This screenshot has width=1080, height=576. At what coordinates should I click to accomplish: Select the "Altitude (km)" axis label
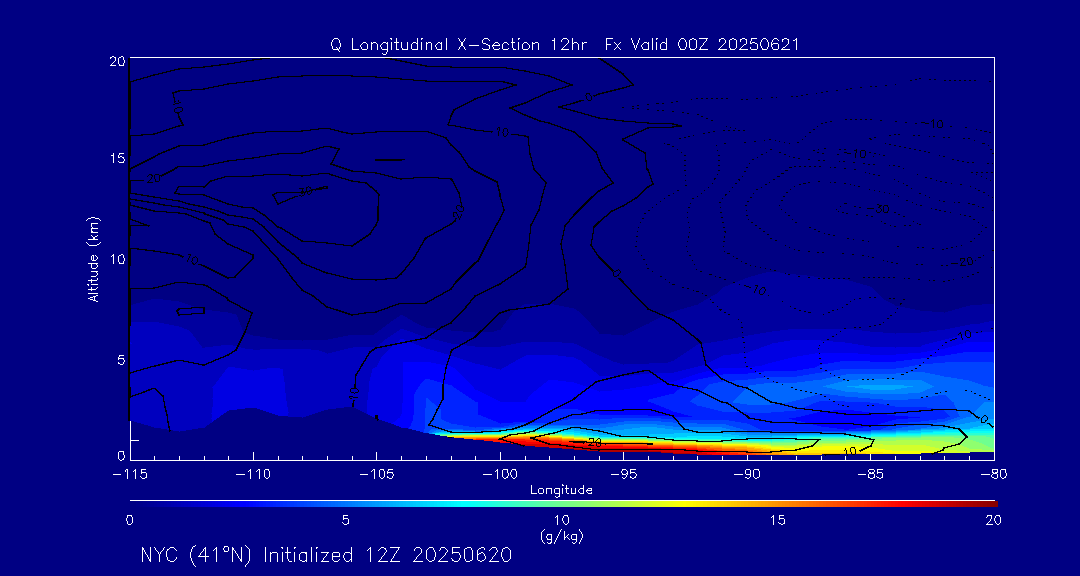pos(93,258)
